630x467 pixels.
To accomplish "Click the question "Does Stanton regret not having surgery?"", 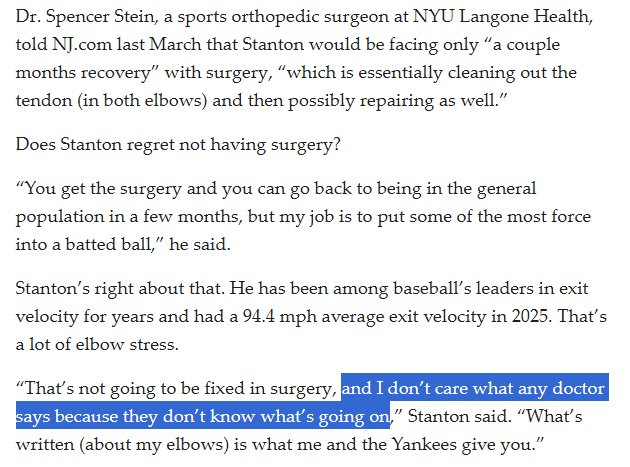I will click(x=178, y=144).
